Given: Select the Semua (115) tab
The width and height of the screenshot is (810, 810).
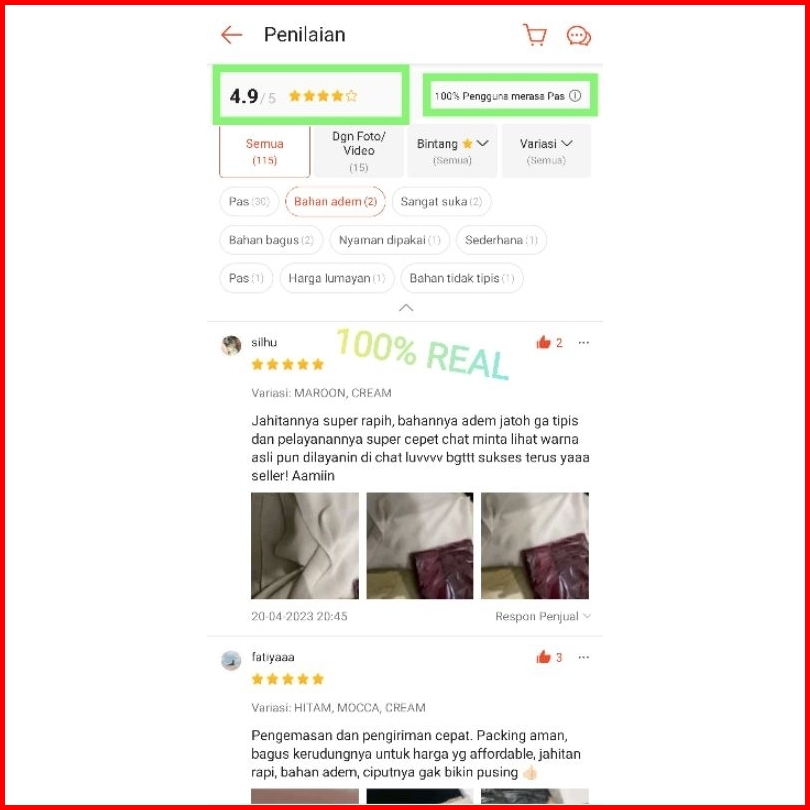Looking at the screenshot, I should [264, 151].
